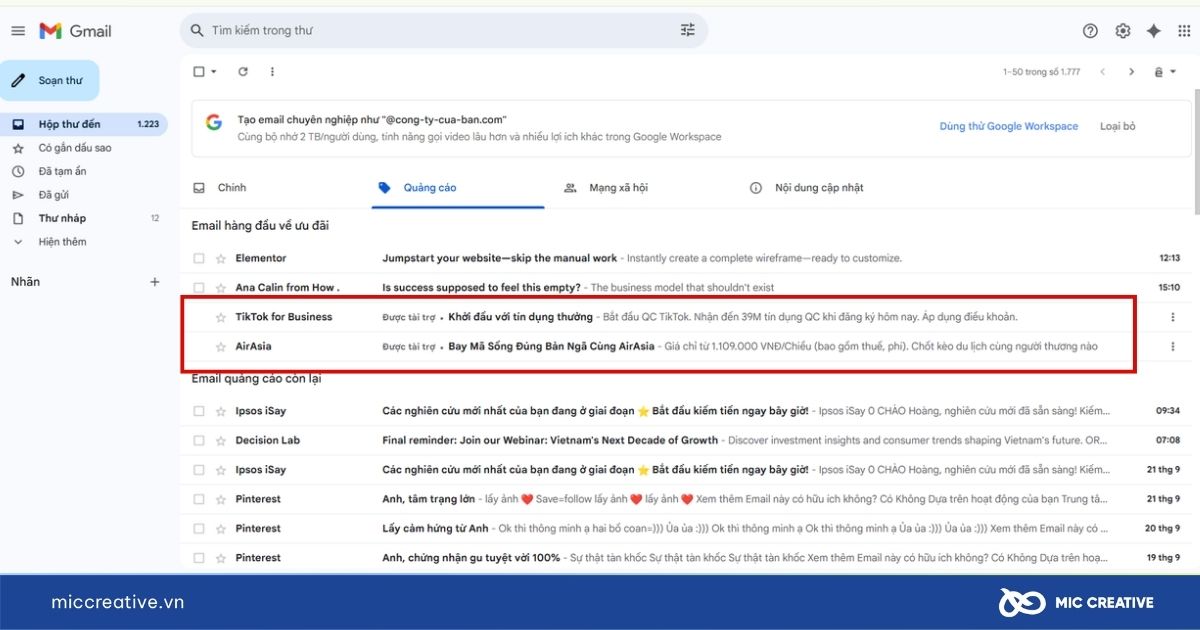
Task: Launch the Gemini sparkle icon
Action: 1153,31
